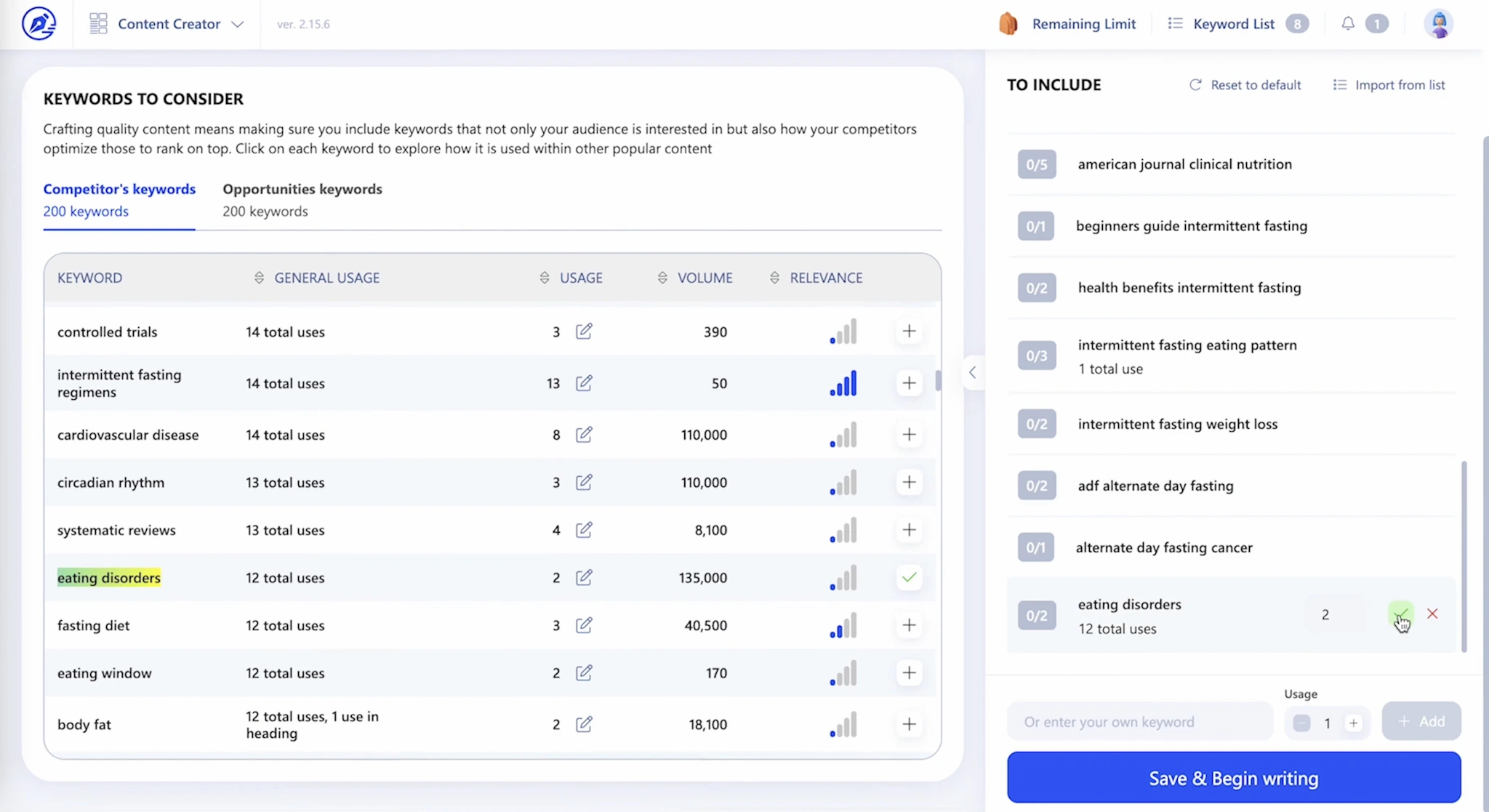This screenshot has width=1489, height=812.
Task: Click the app logo in top left corner
Action: coord(40,23)
